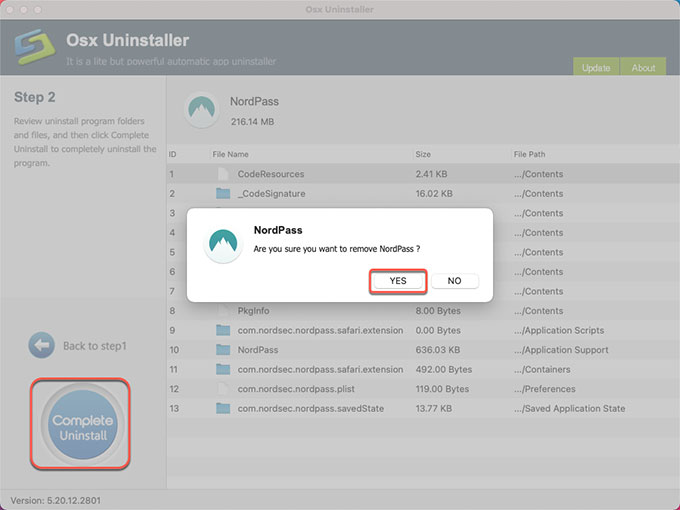Select the _CodeSignature folder icon

[x=223, y=193]
